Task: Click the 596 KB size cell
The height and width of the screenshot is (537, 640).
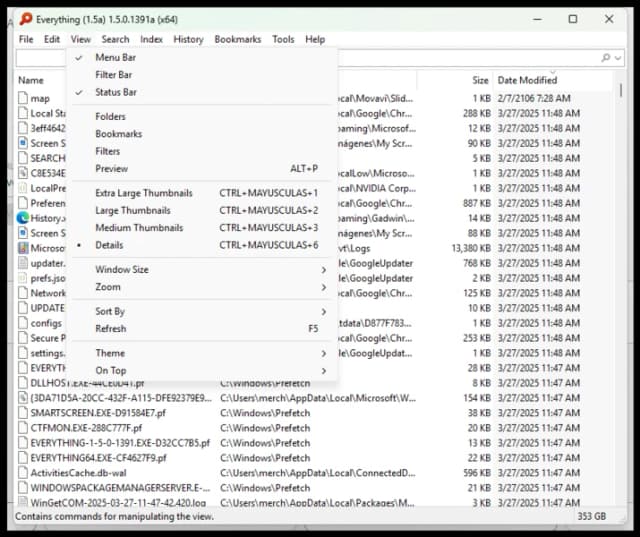Action: (x=477, y=473)
